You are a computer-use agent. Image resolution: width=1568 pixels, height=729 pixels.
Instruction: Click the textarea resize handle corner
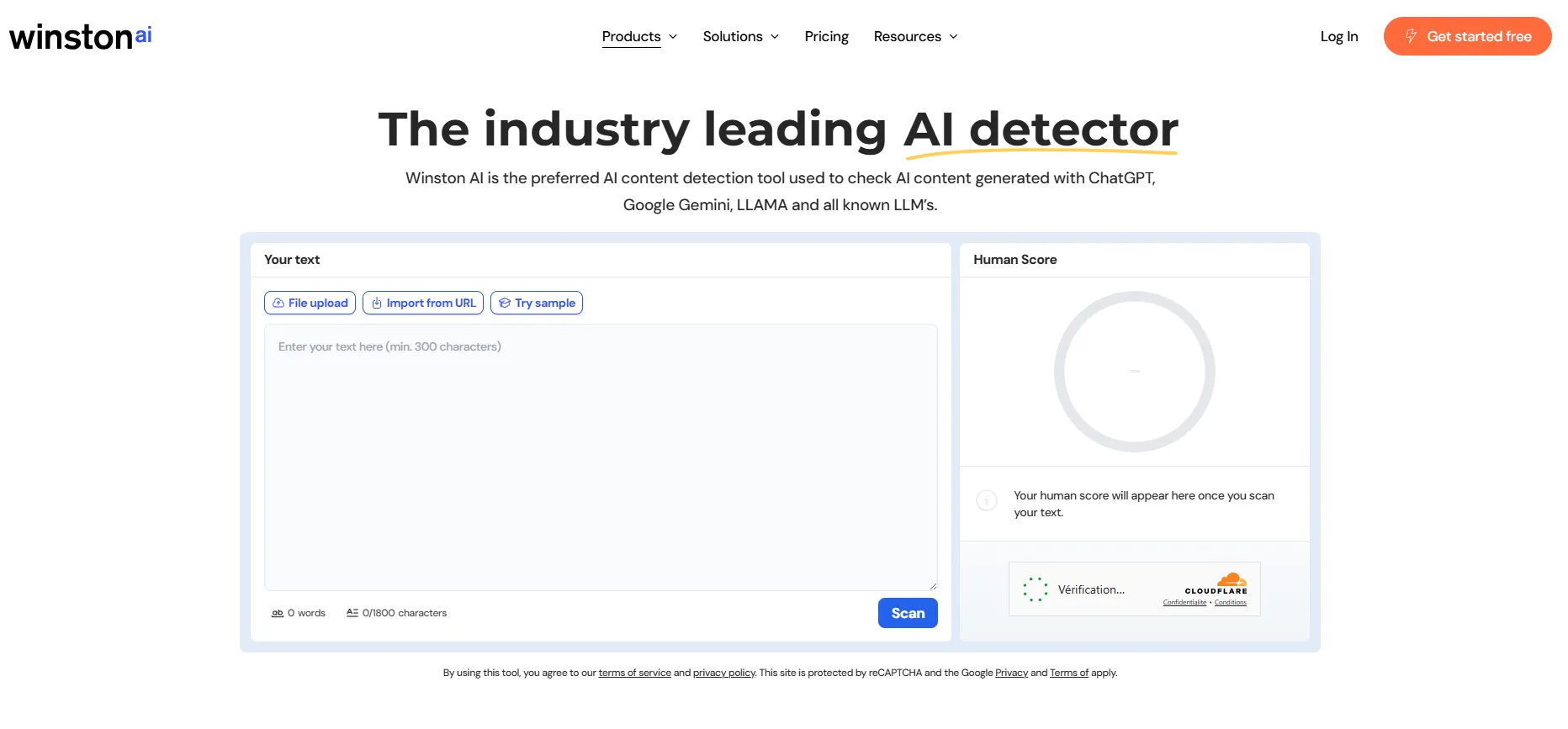933,586
